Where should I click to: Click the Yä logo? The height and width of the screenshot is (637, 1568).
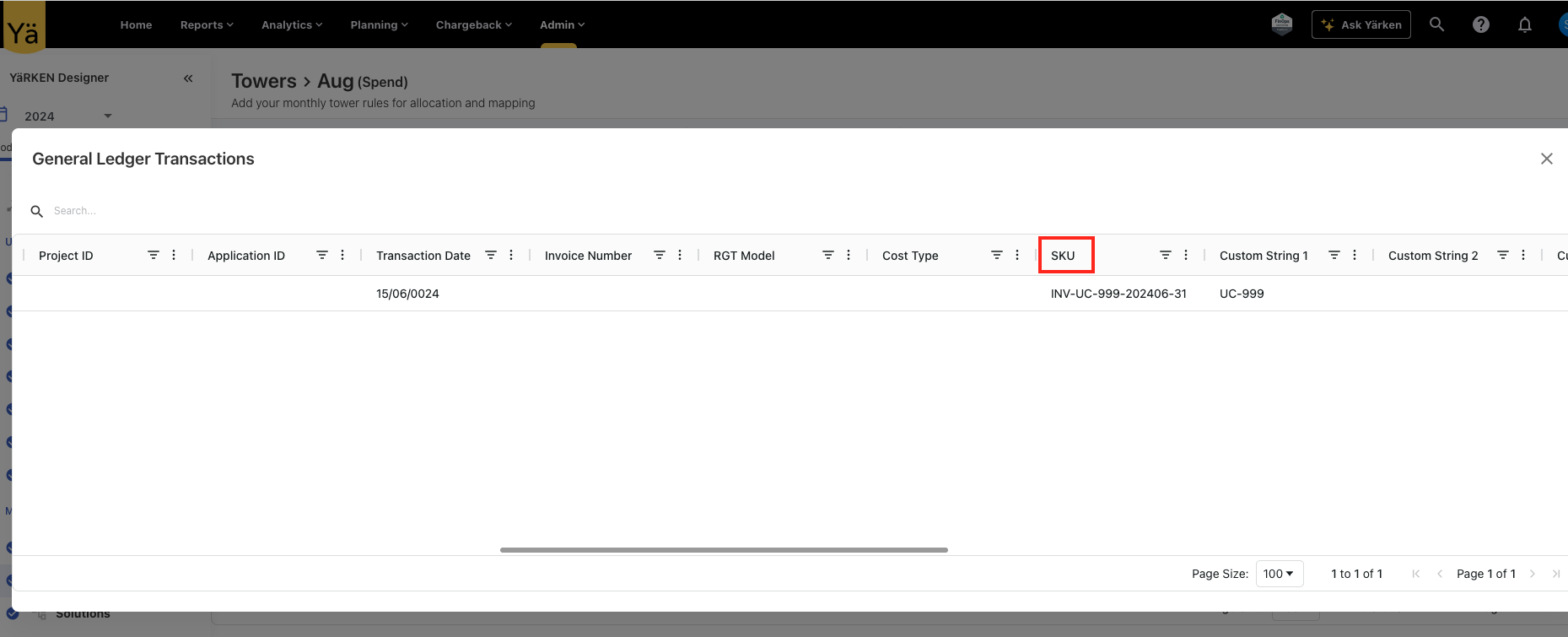coord(24,27)
